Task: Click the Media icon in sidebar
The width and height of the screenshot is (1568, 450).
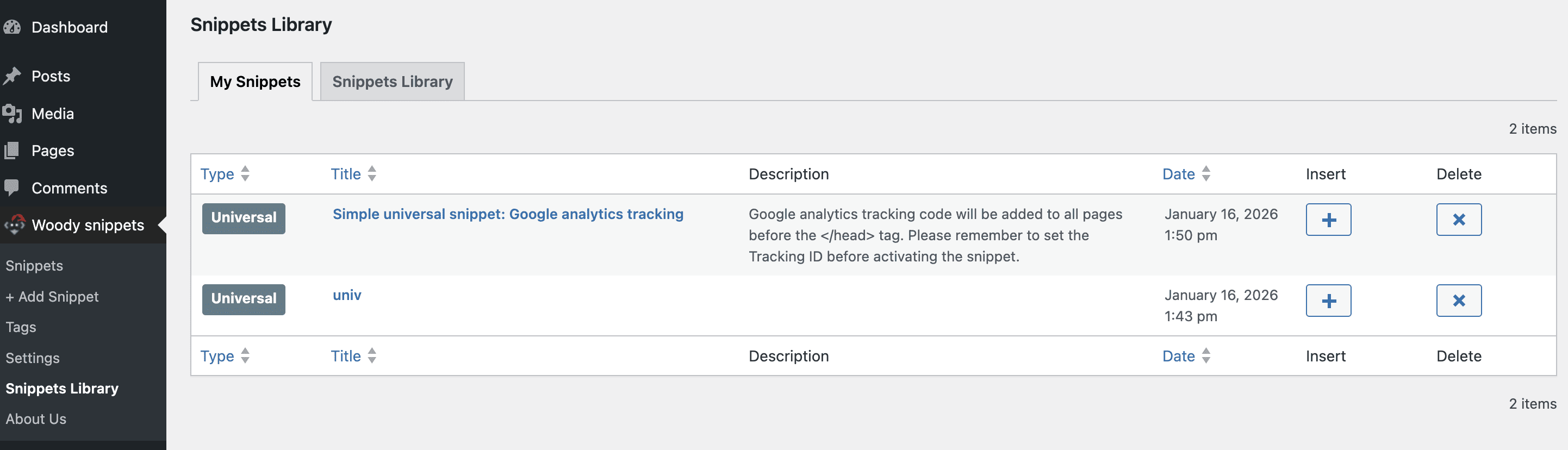Action: point(12,114)
